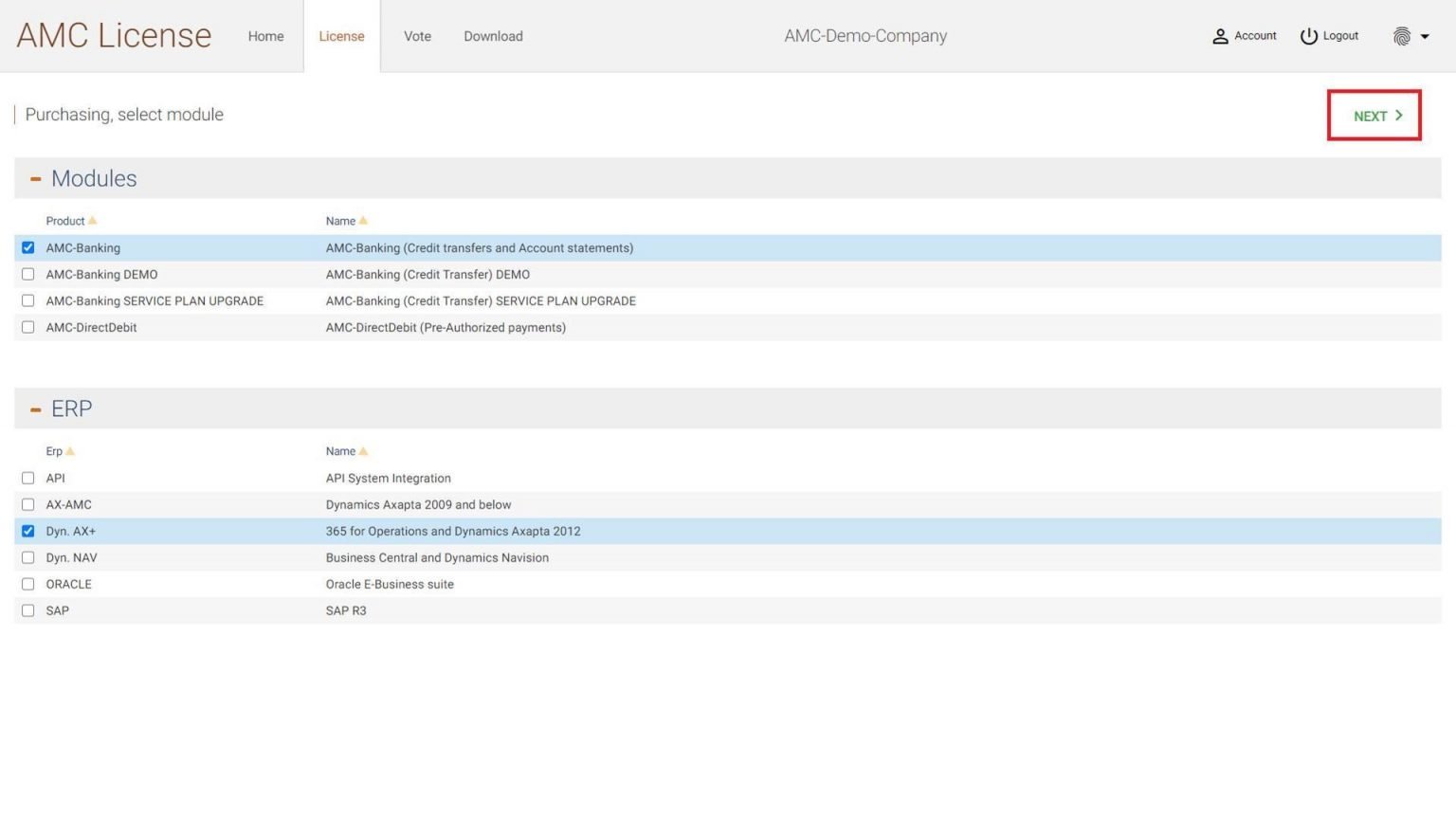Sort modules by Name column arrow
1456x817 pixels.
click(x=363, y=221)
